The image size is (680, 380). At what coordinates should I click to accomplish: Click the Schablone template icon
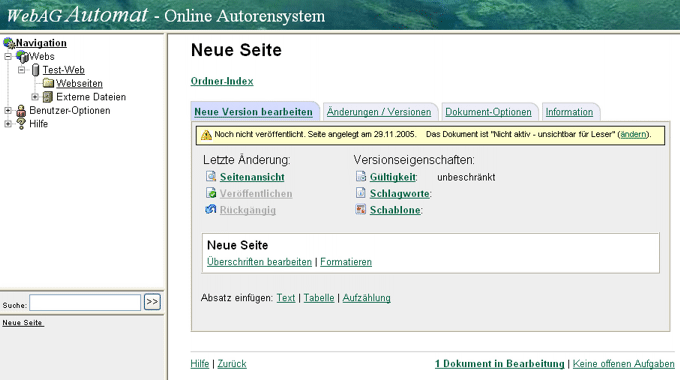click(361, 209)
